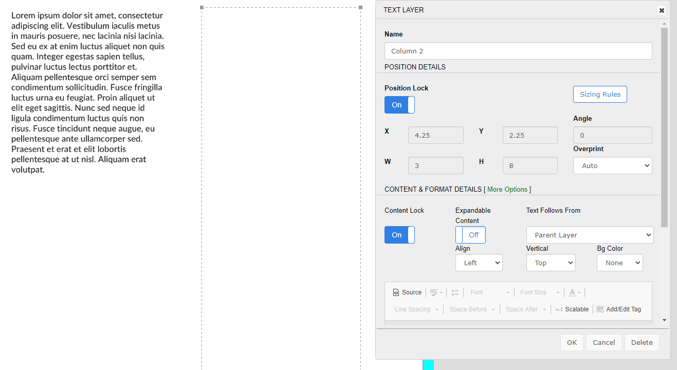
Task: Toggle the Position Lock switch
Action: click(x=399, y=105)
